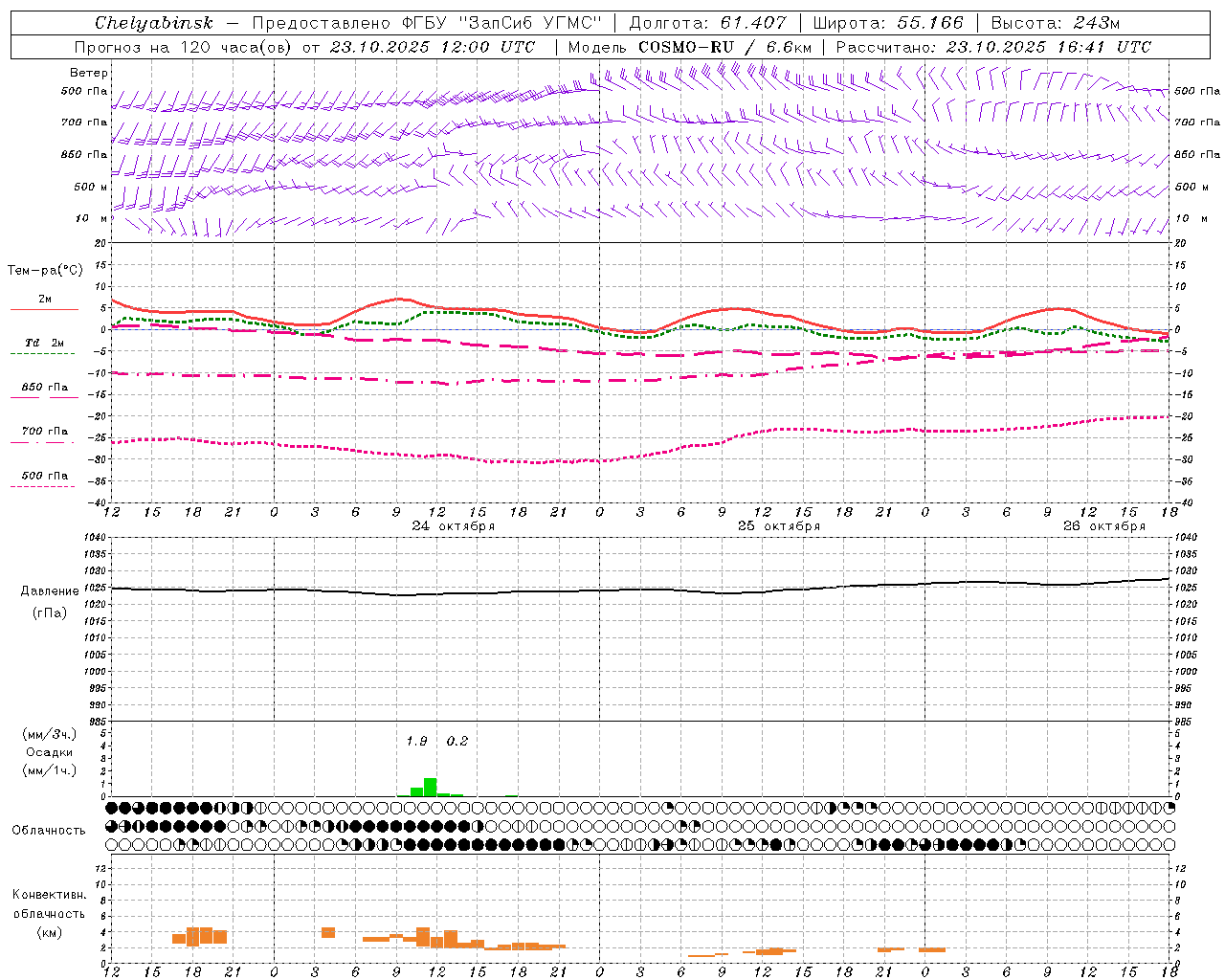1225x980 pixels.
Task: Click the '25 октября' date label
Action: pos(779,526)
